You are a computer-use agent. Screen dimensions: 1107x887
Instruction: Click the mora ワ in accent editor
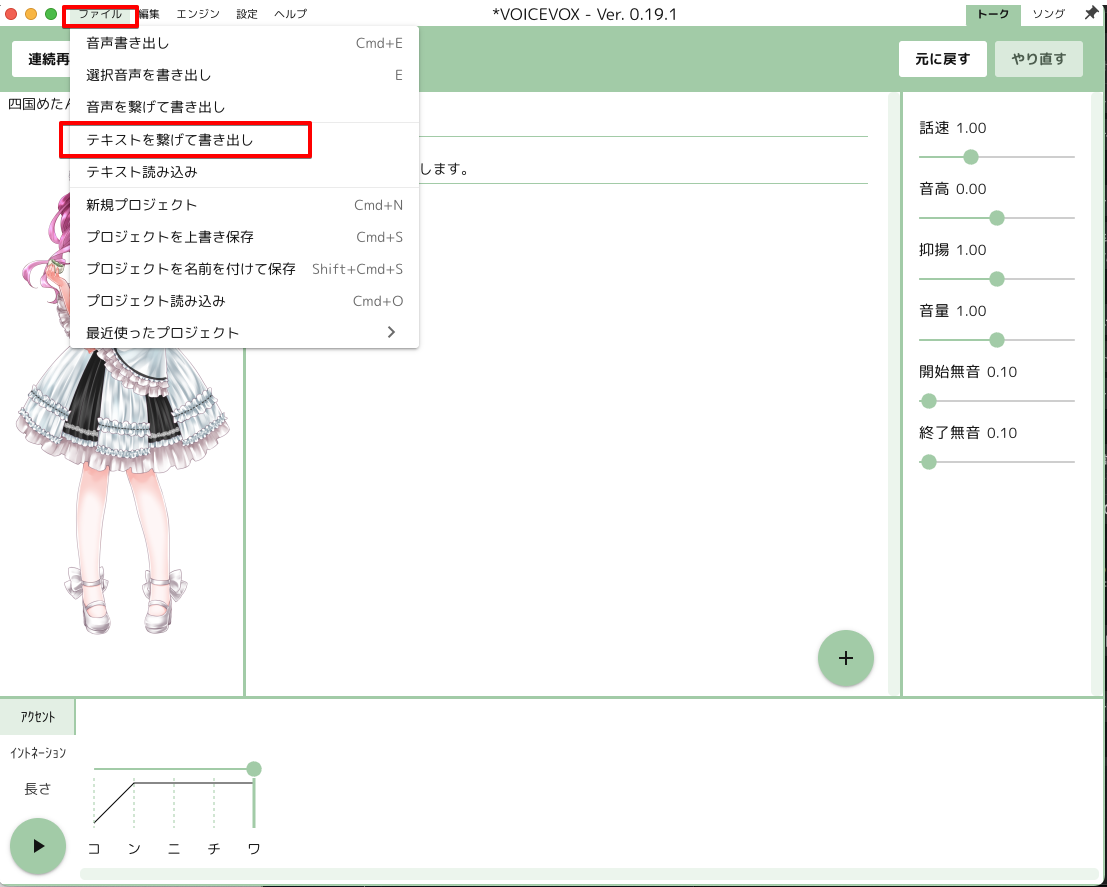pyautogui.click(x=254, y=848)
